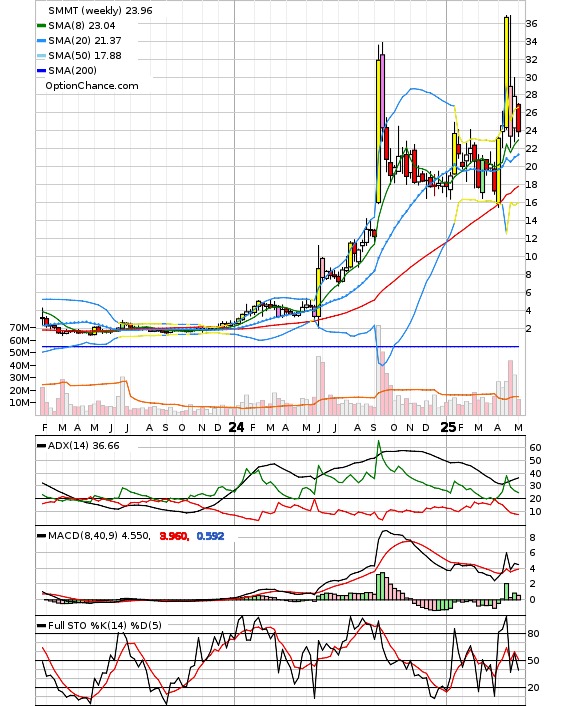Image resolution: width=566 pixels, height=706 pixels.
Task: Select the blue MACD histogram value 0.592
Action: [x=210, y=536]
